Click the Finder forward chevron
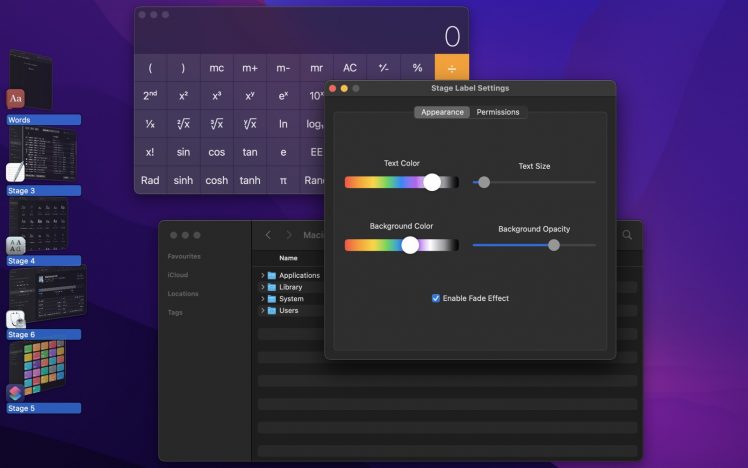This screenshot has width=748, height=468. 289,235
